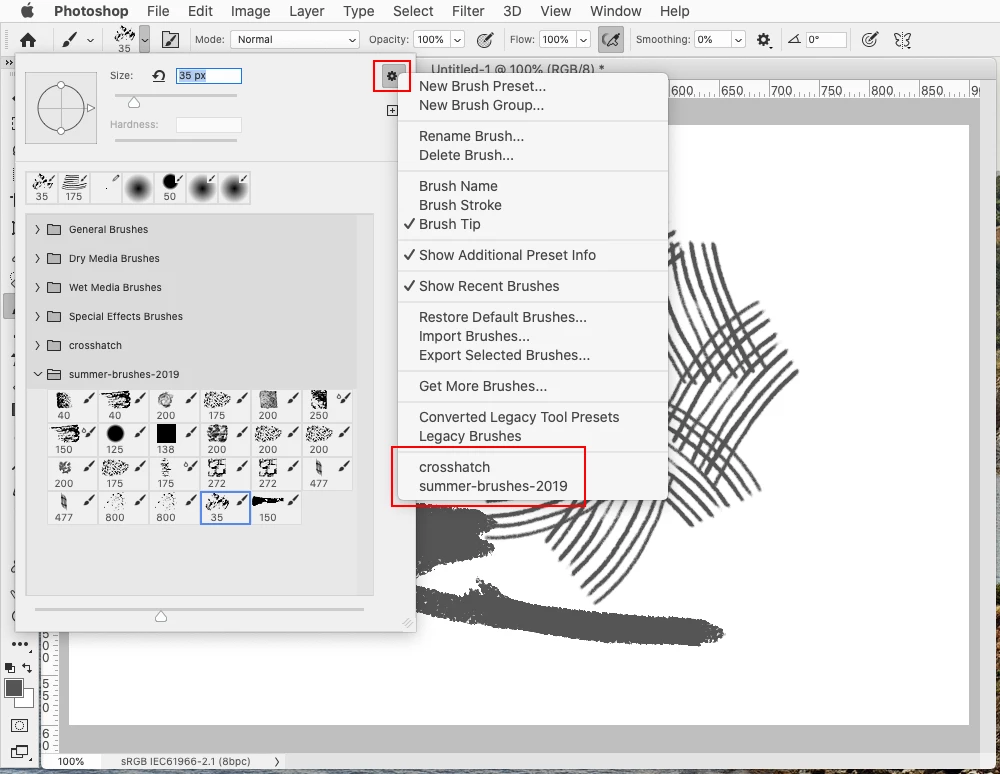Open the Window menu
This screenshot has width=1000, height=774.
click(x=615, y=11)
